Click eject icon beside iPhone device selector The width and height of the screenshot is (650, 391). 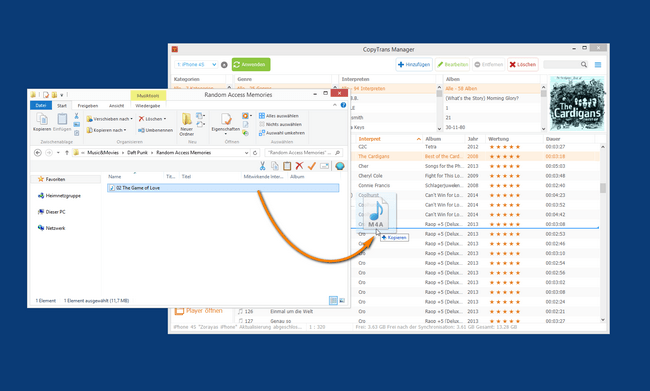point(224,65)
